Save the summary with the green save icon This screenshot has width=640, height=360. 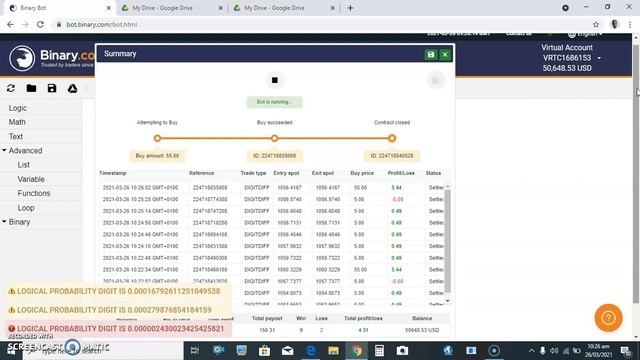[x=431, y=54]
